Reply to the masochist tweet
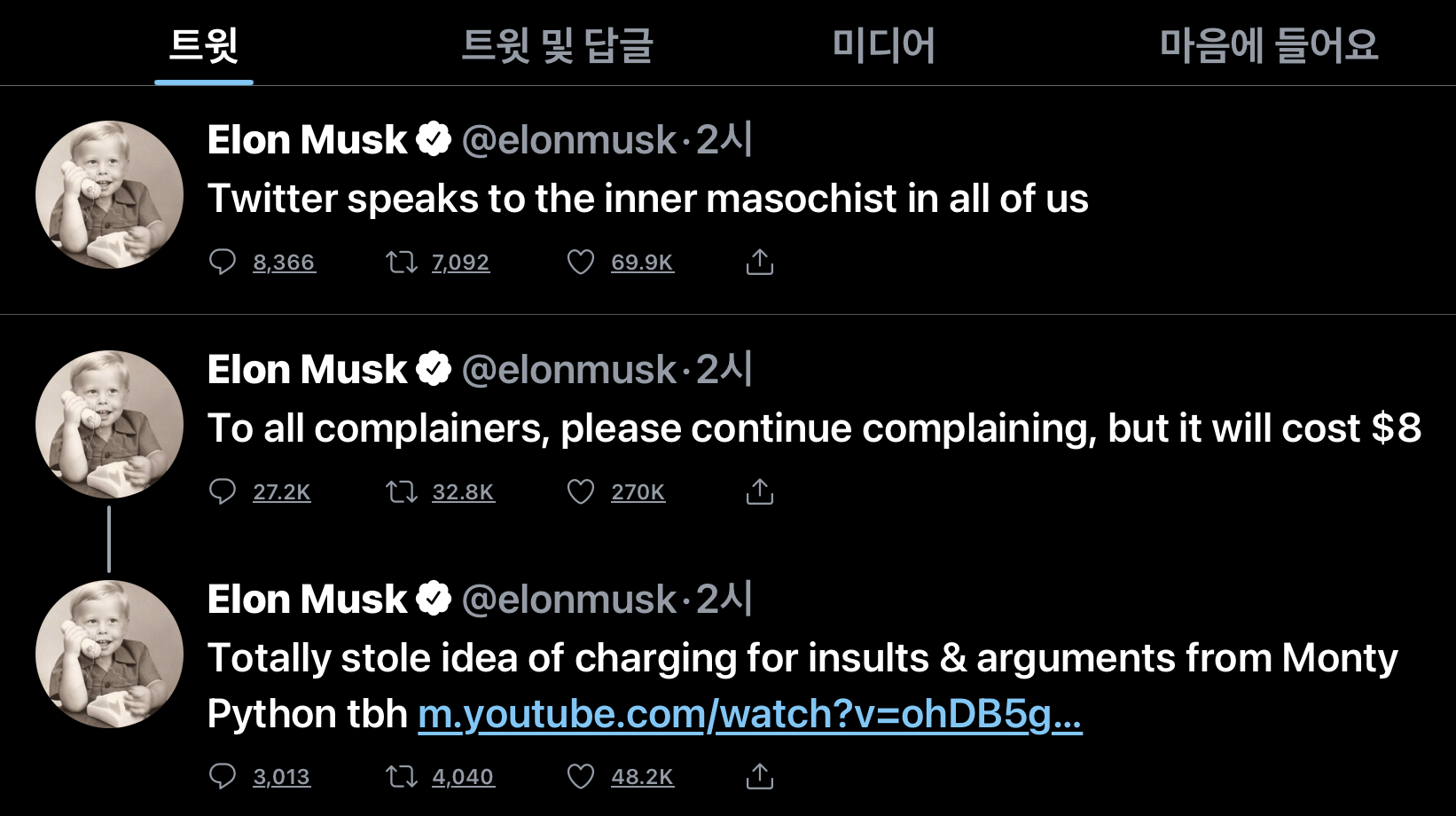1456x816 pixels. (x=222, y=262)
